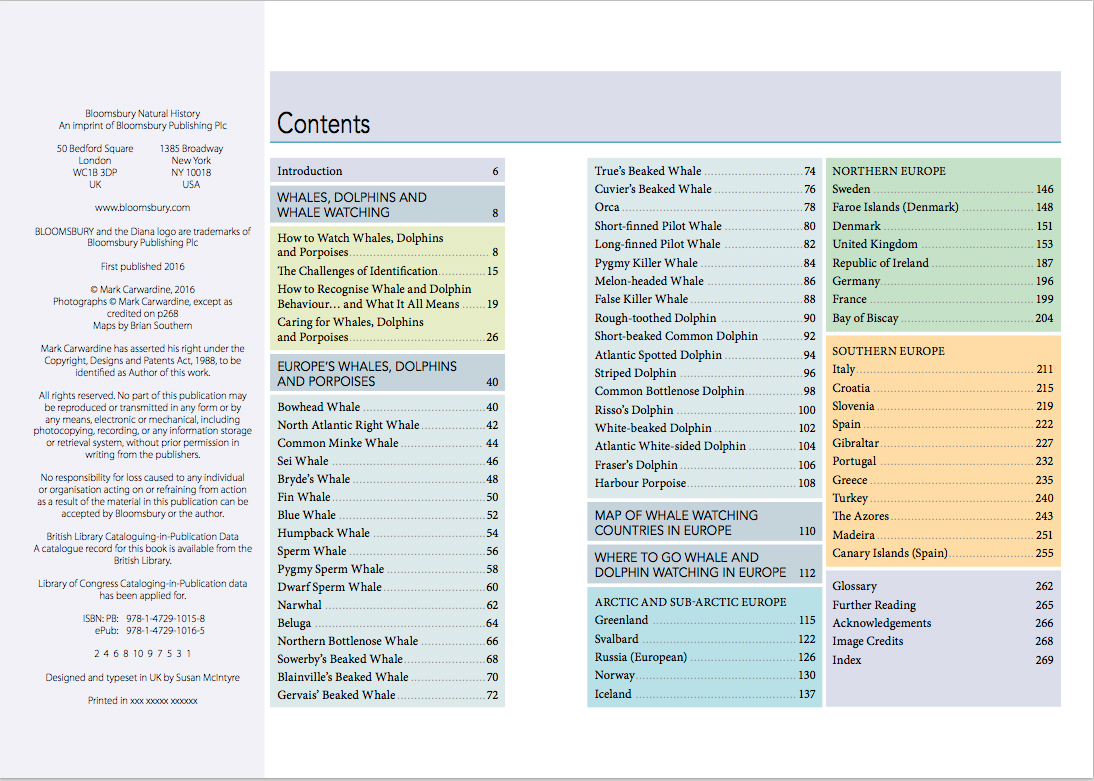Viewport: 1094px width, 781px height.
Task: Open 'Where to Go Whale and Dolphin Watching'
Action: click(705, 565)
